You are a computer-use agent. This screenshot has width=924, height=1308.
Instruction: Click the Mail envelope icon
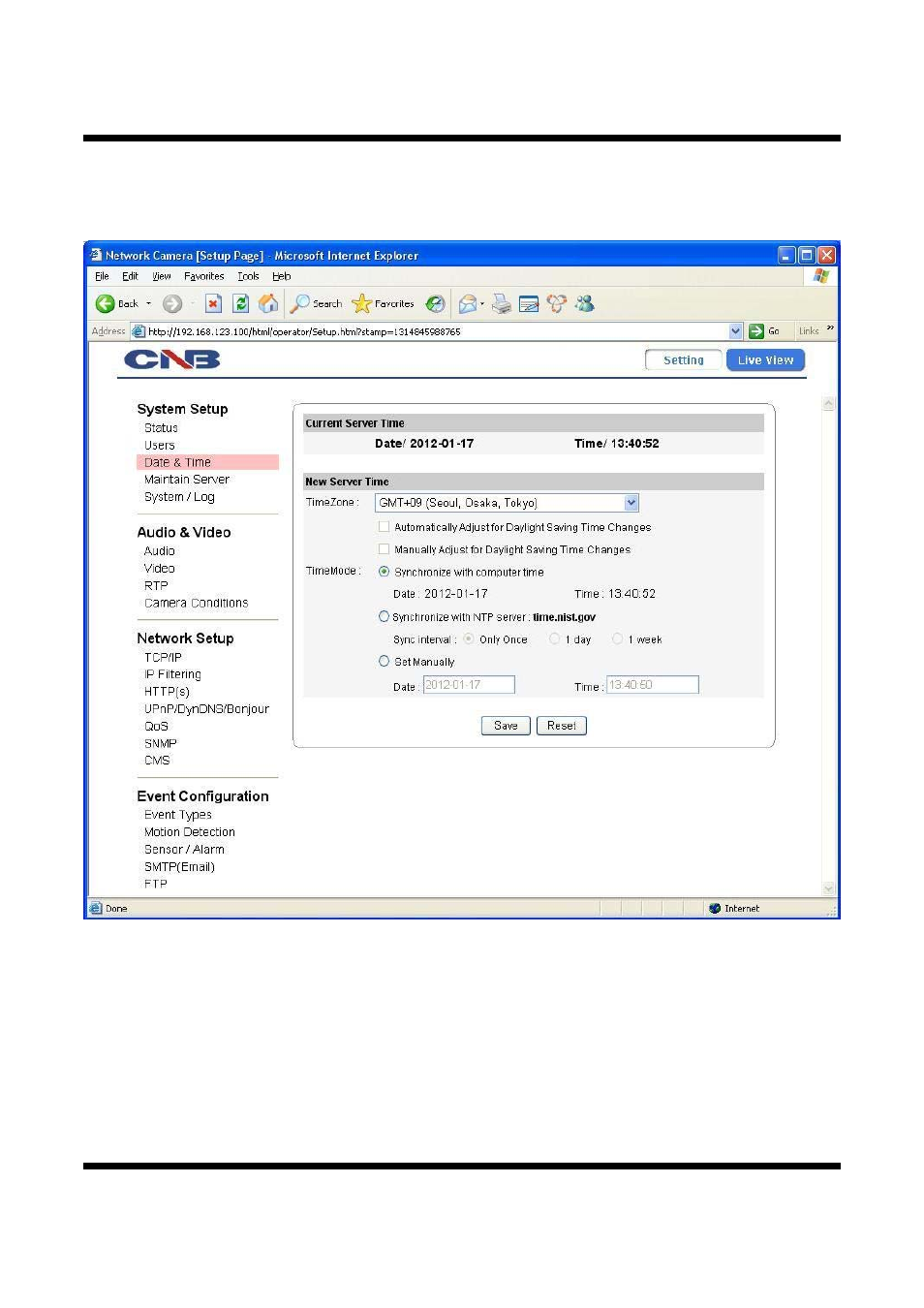click(468, 304)
